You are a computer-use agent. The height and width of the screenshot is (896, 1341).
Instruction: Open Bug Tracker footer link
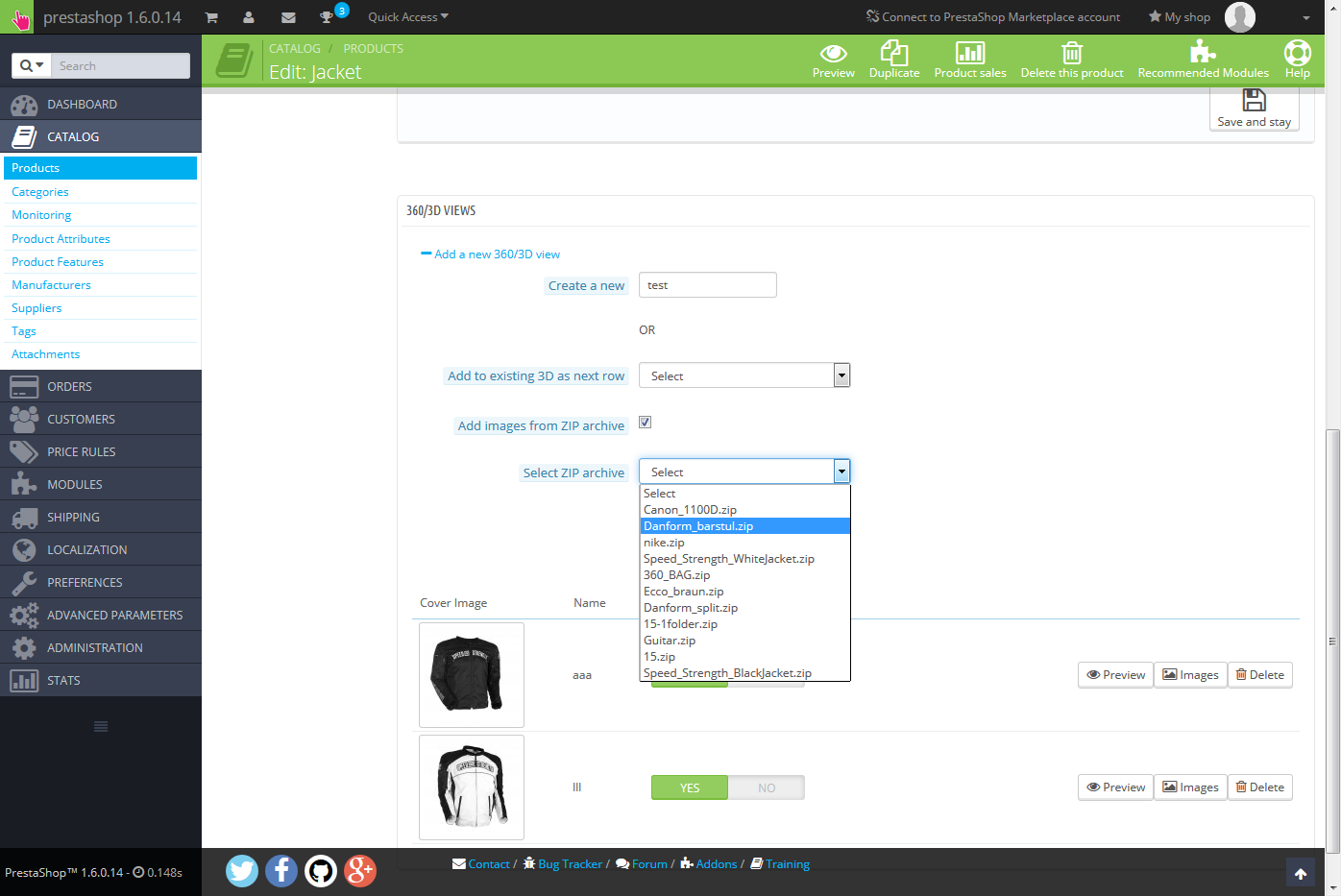point(563,864)
